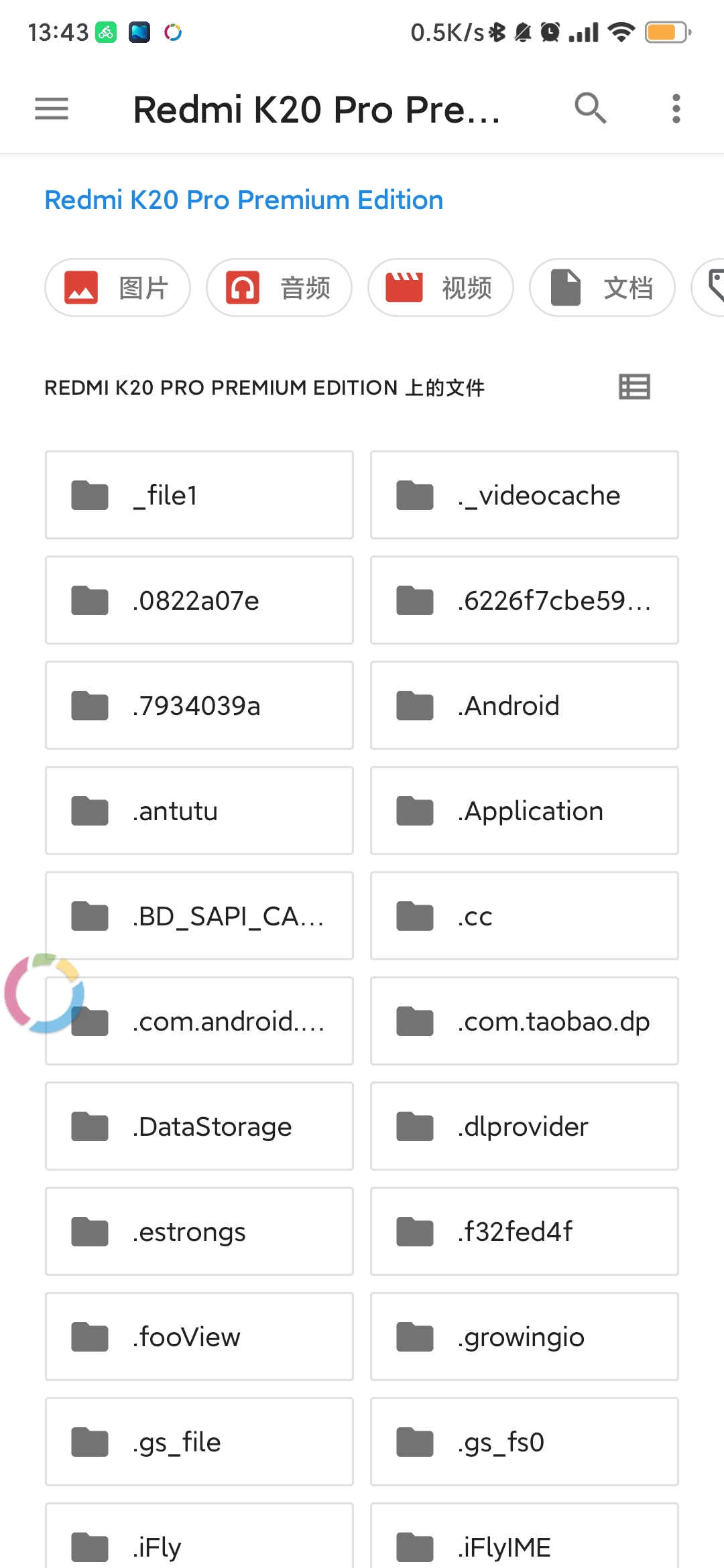Screen dimensions: 724x1568
Task: Open the .com.taobao.dp folder
Action: [524, 1021]
